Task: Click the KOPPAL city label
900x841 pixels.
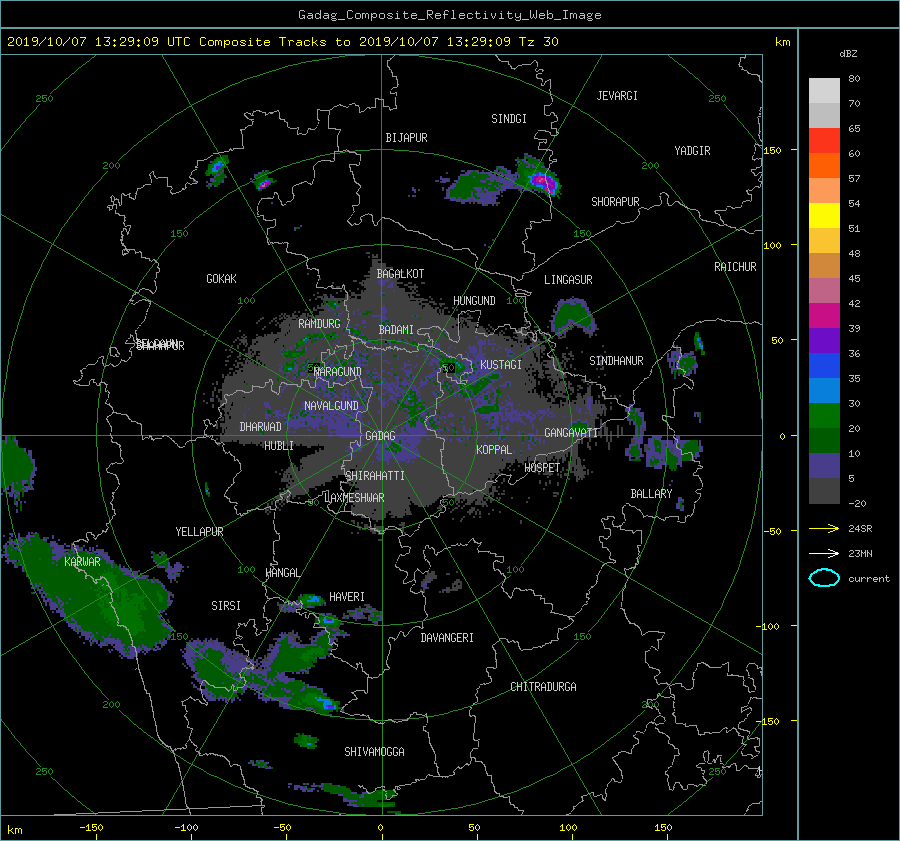Action: point(494,450)
